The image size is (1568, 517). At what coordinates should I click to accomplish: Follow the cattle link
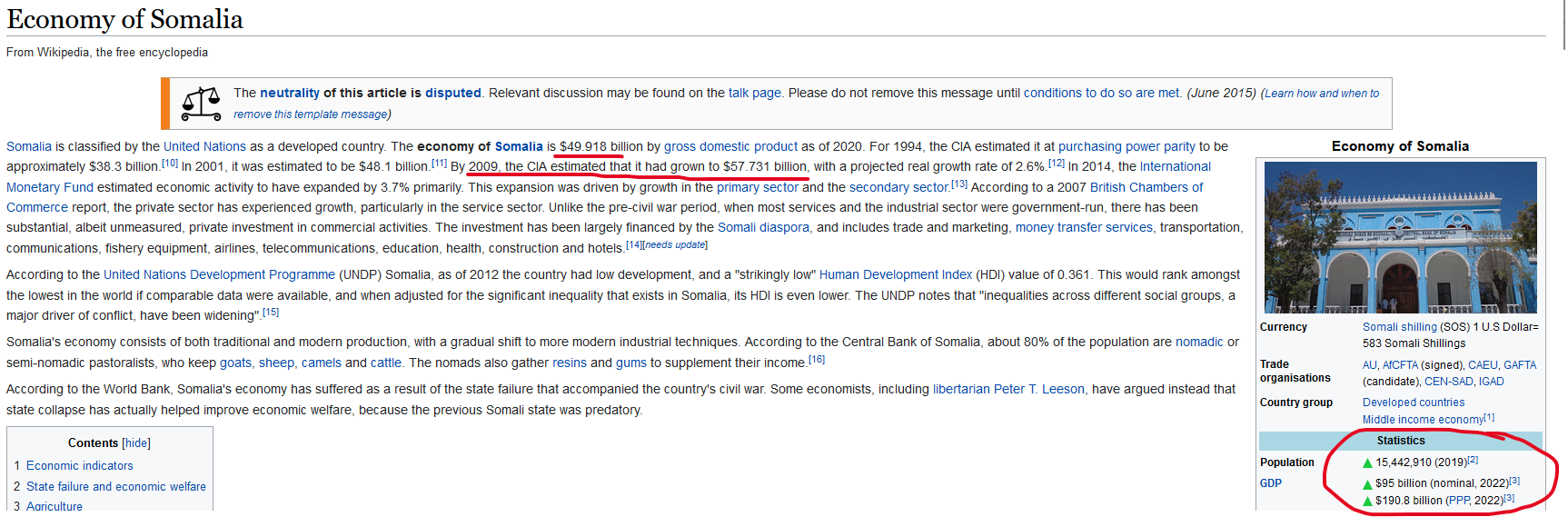point(386,363)
